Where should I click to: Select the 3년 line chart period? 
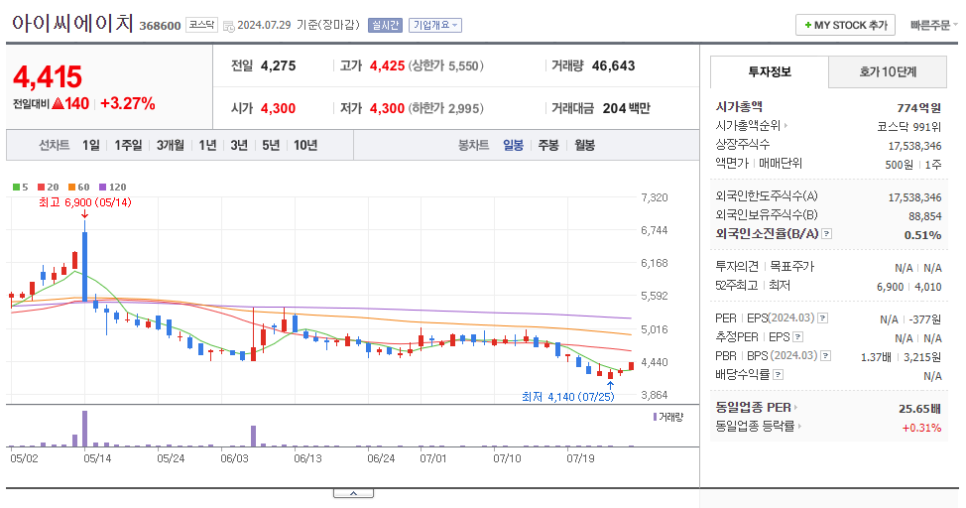click(x=239, y=145)
